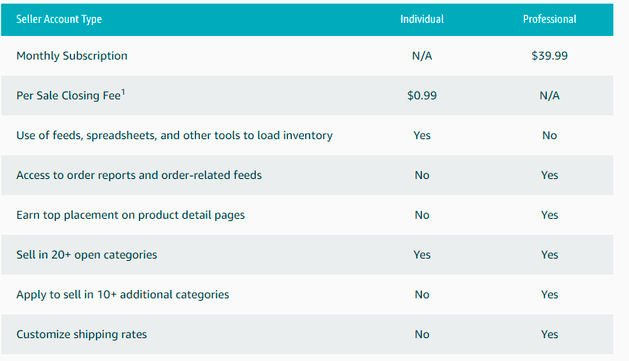Click Professional N/A in Closing Fee row

tap(550, 95)
